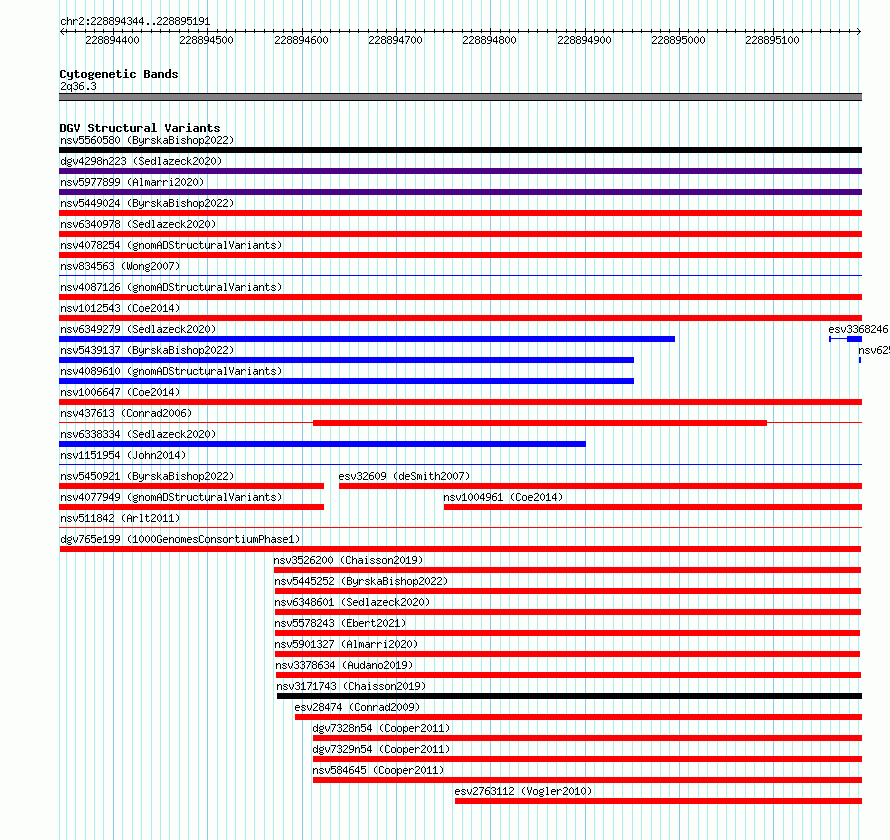
Task: Open the nsv4087126 (gnomADStructuralVariants) label
Action: [171, 287]
